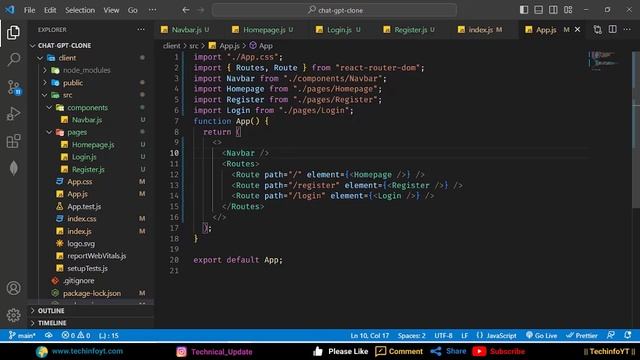Open the Search view in activity bar
The height and width of the screenshot is (360, 640).
click(x=13, y=60)
